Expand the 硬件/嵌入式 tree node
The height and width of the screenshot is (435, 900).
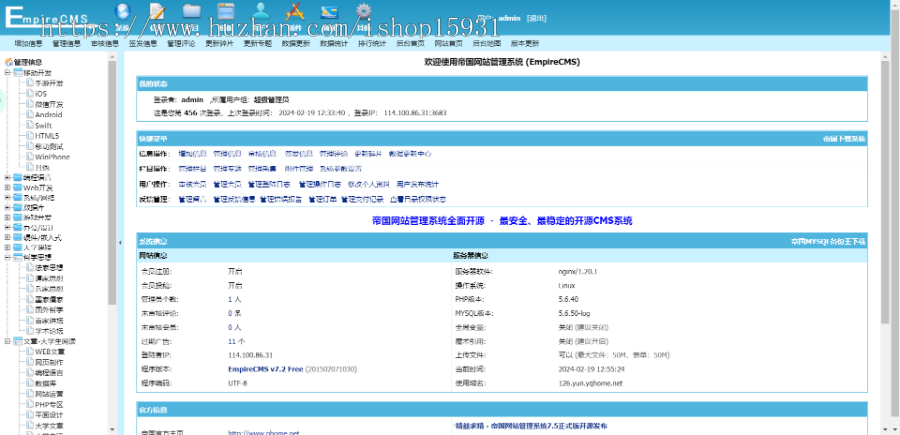click(7, 237)
